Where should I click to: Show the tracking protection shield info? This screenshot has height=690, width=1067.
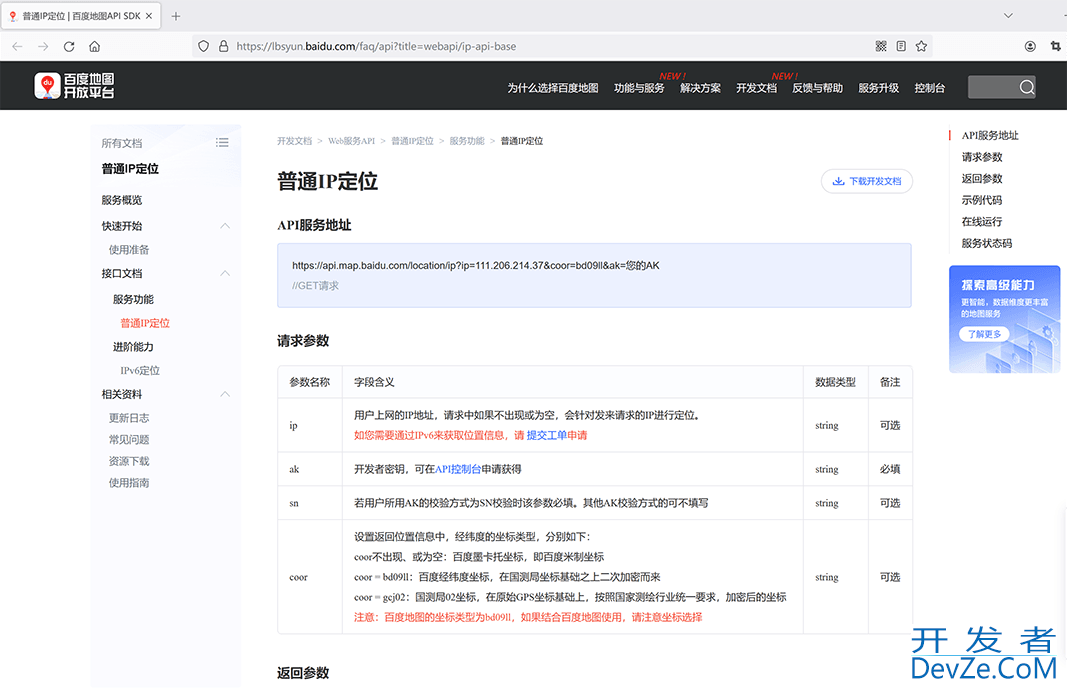203,46
